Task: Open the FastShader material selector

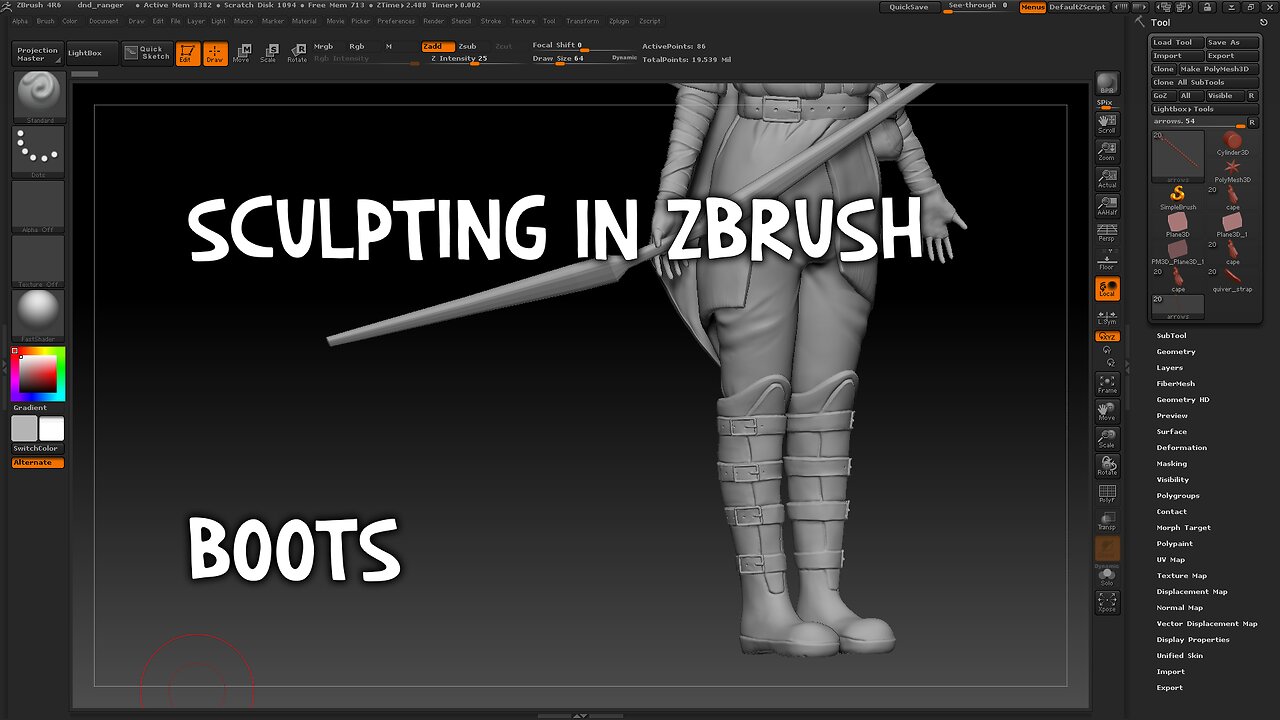Action: 38,316
